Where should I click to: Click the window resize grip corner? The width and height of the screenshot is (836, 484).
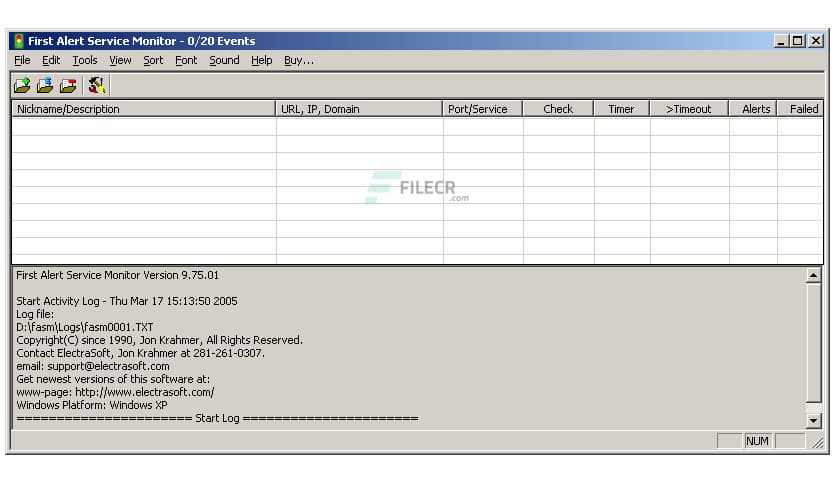818,442
